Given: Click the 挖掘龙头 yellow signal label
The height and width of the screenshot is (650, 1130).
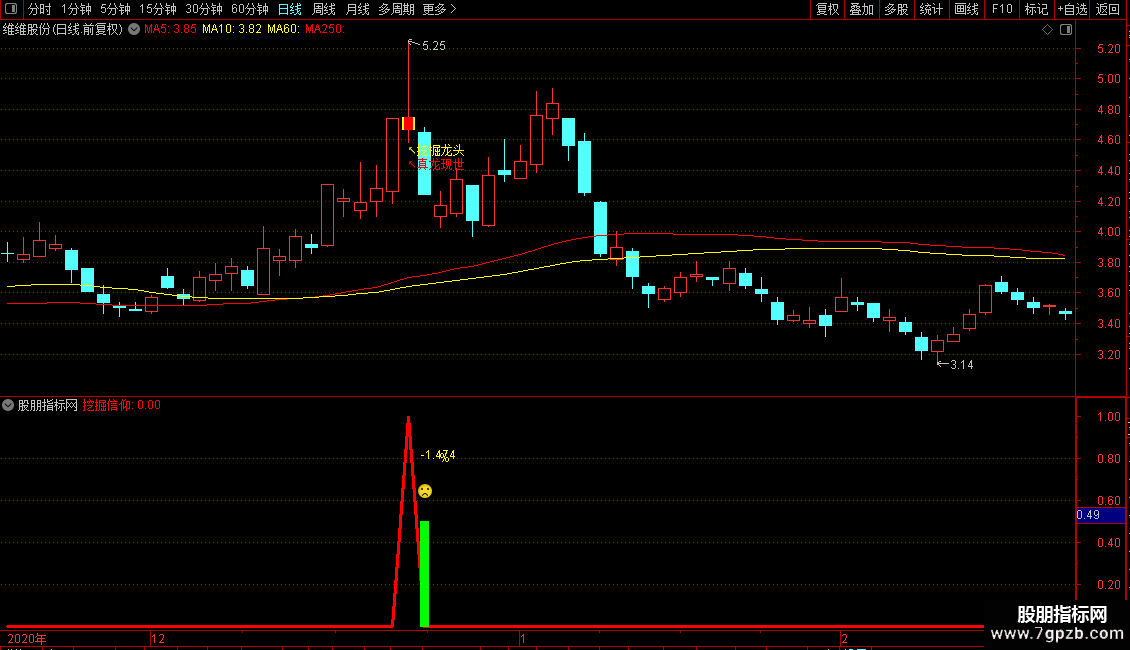Looking at the screenshot, I should [x=440, y=151].
